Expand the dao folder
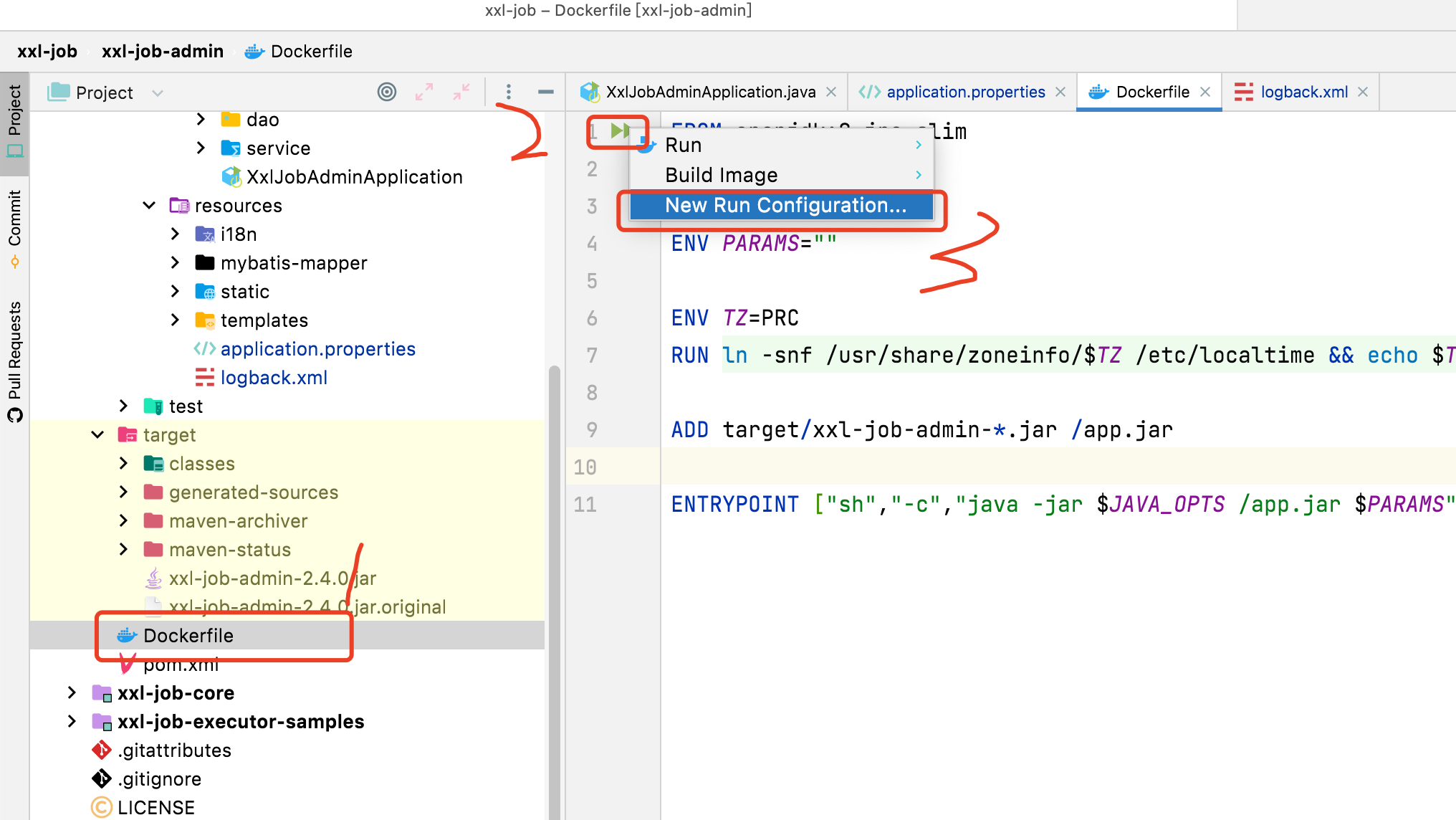Viewport: 1456px width, 820px height. tap(201, 119)
